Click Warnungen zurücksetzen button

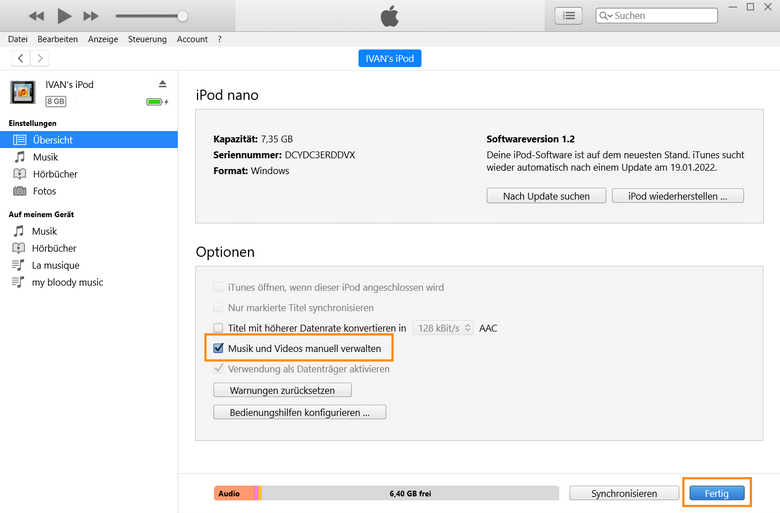pyautogui.click(x=282, y=390)
